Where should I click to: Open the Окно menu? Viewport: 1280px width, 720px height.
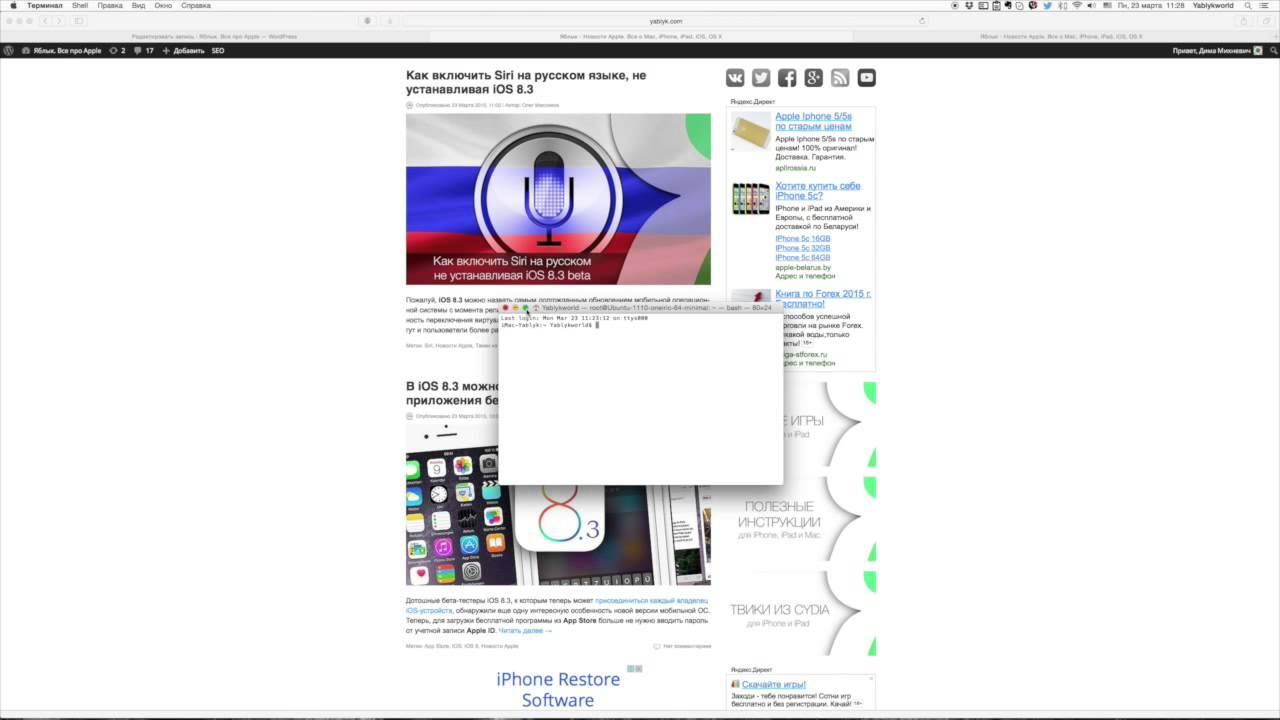163,6
